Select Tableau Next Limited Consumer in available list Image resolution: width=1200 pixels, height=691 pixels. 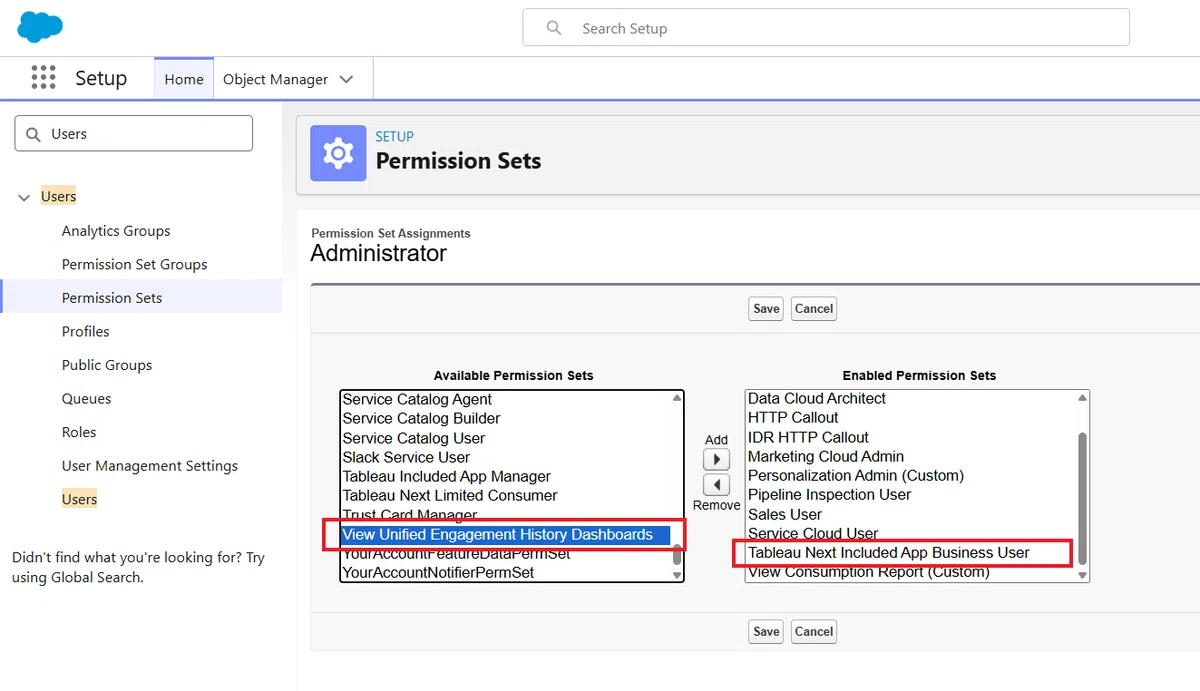click(x=450, y=495)
